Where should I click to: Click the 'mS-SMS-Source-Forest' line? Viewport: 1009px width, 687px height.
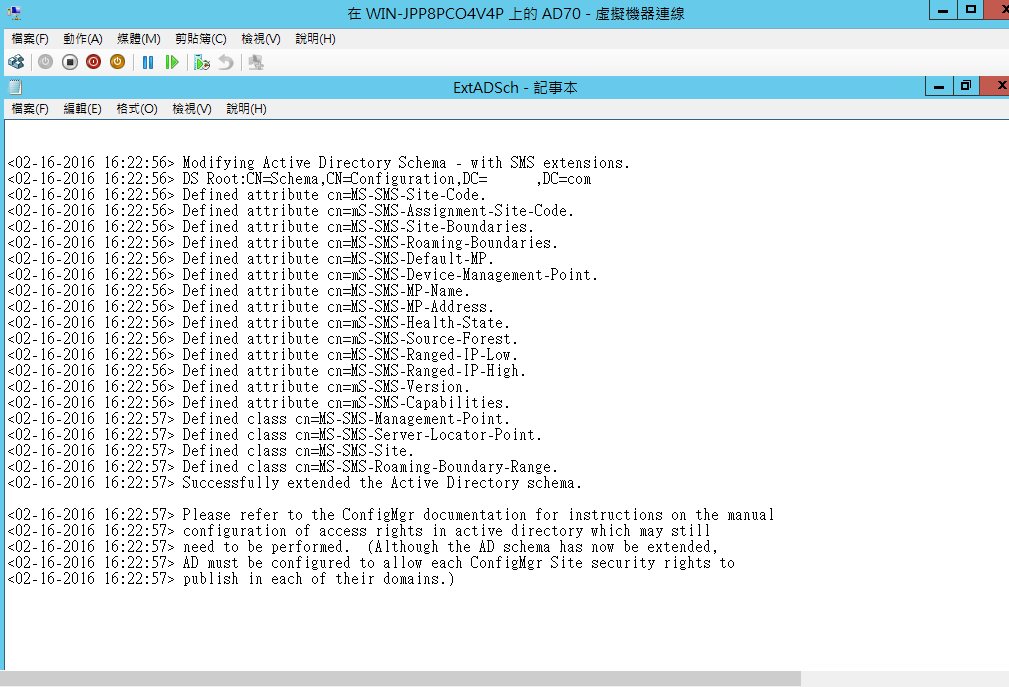263,339
